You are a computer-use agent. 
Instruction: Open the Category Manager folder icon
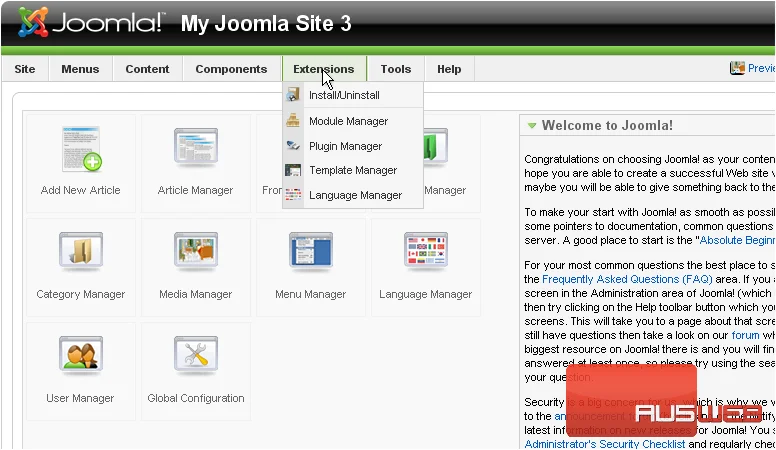(x=81, y=250)
